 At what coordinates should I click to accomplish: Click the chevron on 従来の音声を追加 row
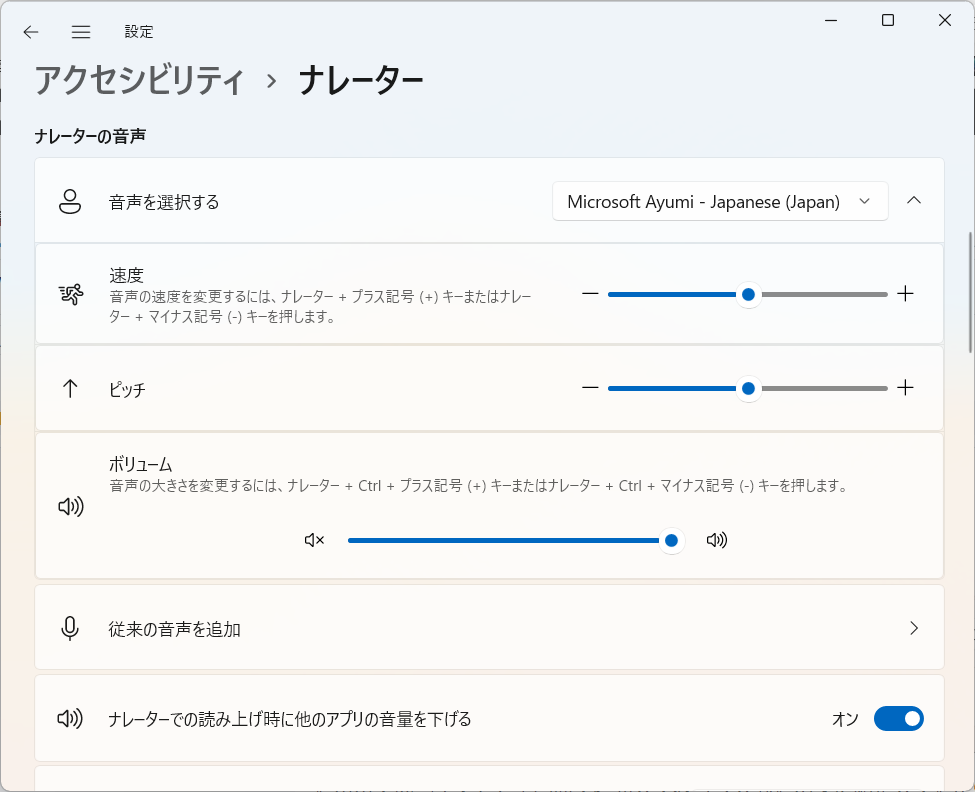click(x=913, y=628)
